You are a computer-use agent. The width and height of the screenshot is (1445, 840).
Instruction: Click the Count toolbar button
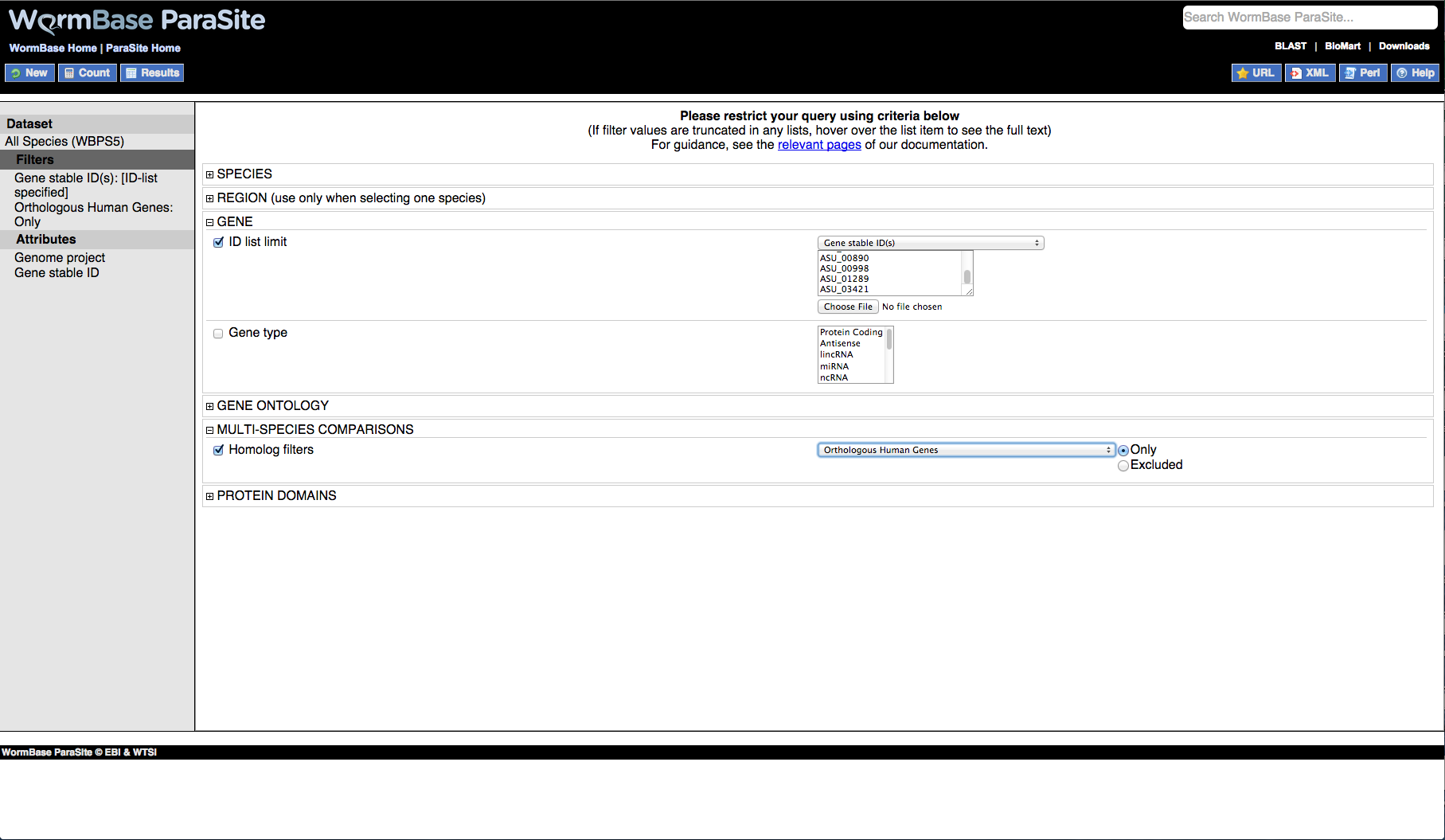[x=88, y=73]
